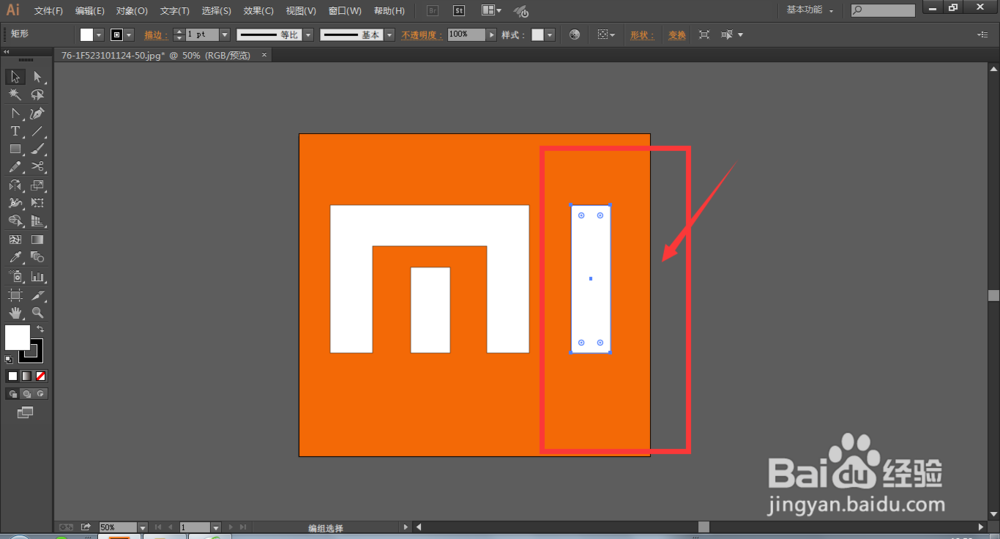Set paint mode to Gradient
Screen dimensions: 1000x539
click(26, 376)
